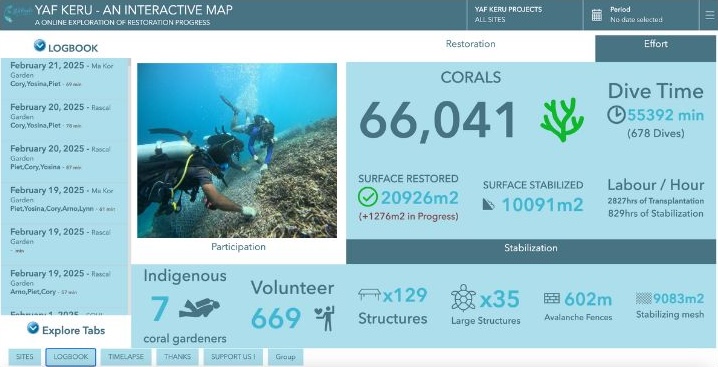Click the Indigenous gardeners number 7
The image size is (718, 367).
[x=159, y=309]
